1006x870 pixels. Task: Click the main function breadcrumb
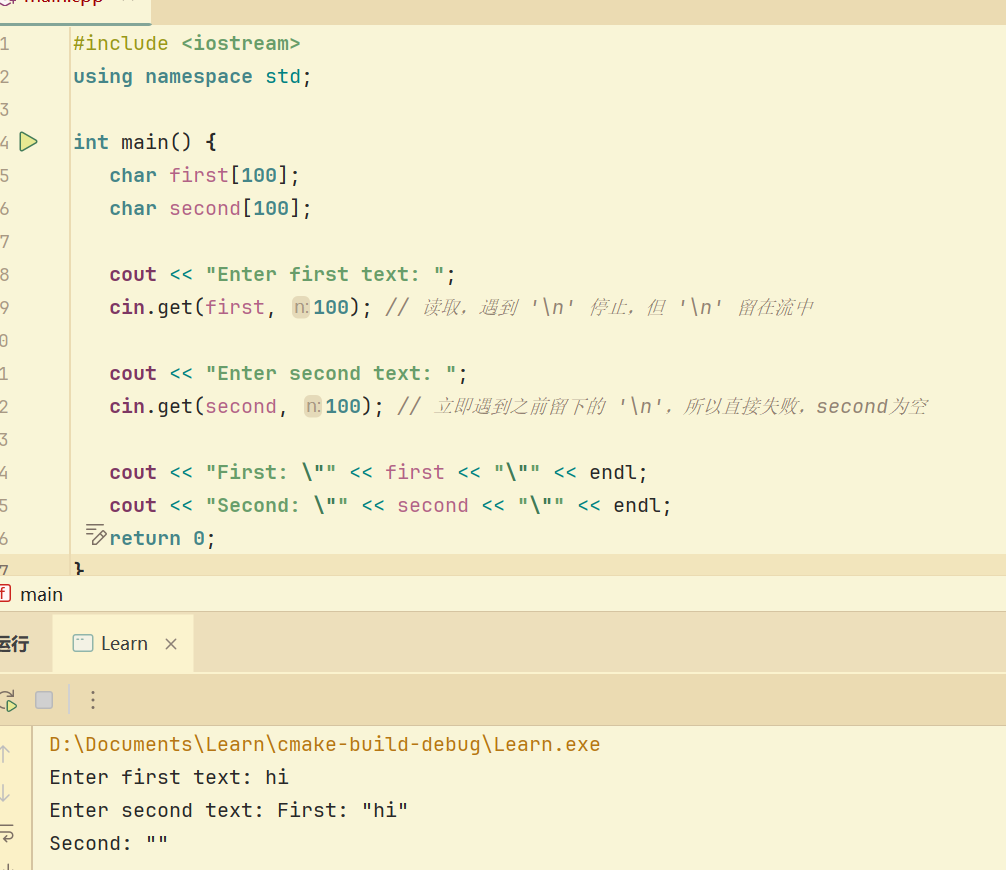tap(41, 594)
